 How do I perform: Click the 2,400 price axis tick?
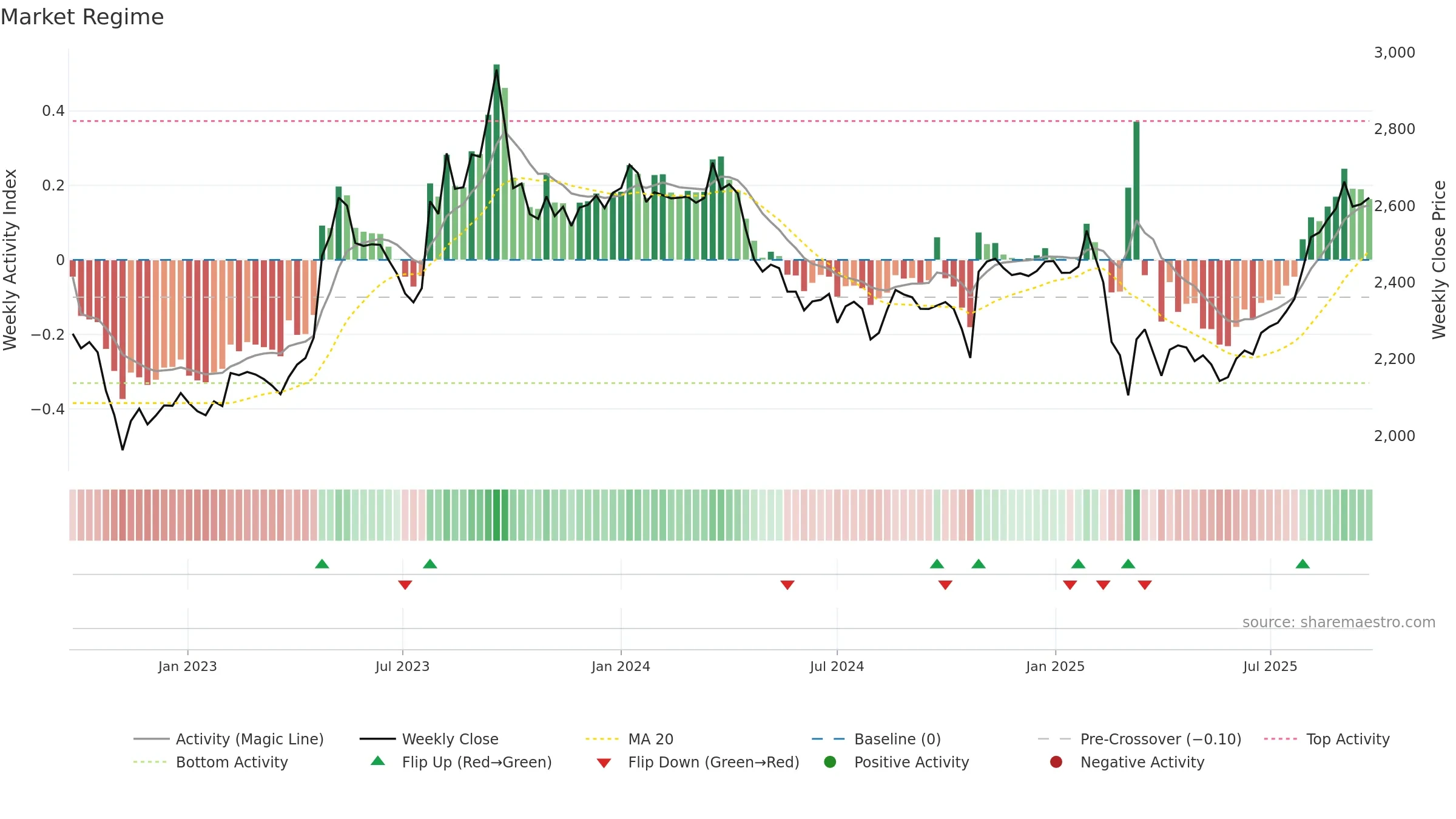pyautogui.click(x=1394, y=283)
